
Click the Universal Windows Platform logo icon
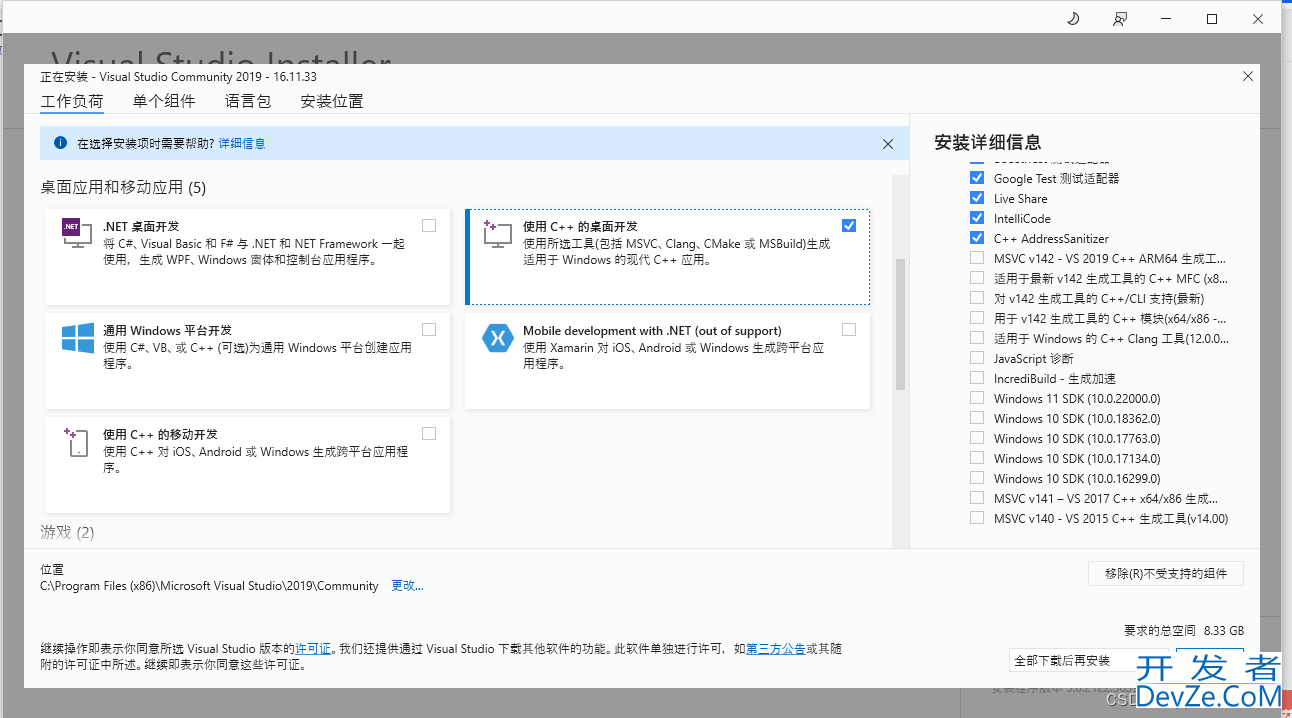77,338
